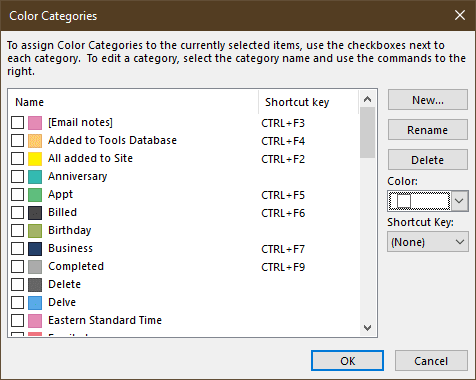Toggle the Delete category checkbox
Screen dimensions: 476x380
[17, 285]
